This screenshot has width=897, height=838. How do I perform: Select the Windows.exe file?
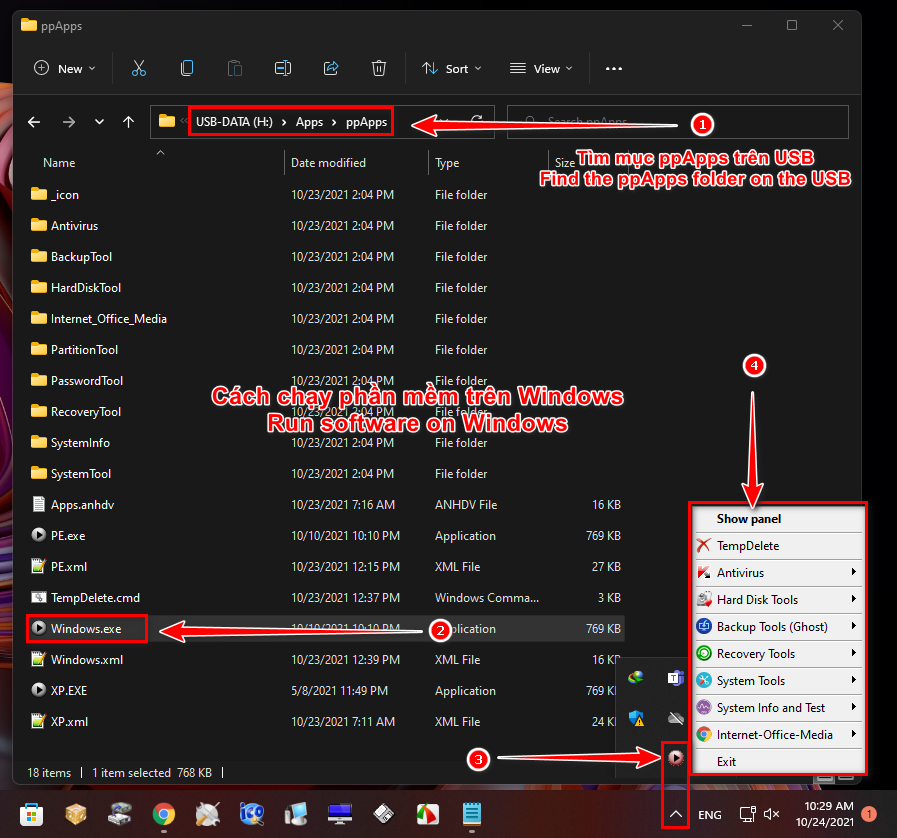[86, 629]
